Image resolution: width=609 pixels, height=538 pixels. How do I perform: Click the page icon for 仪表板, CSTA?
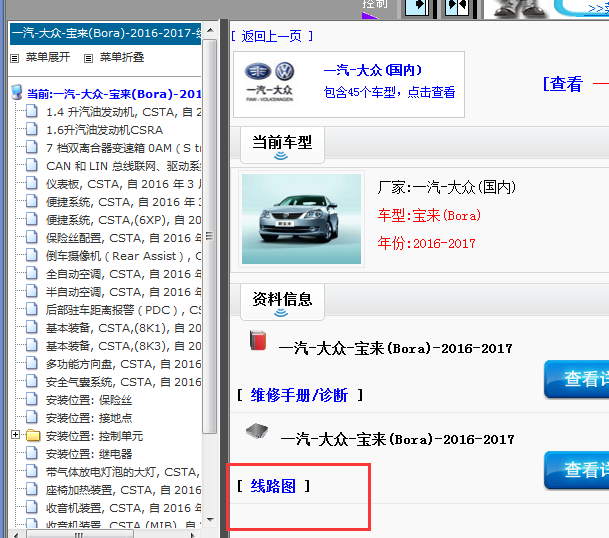32,183
